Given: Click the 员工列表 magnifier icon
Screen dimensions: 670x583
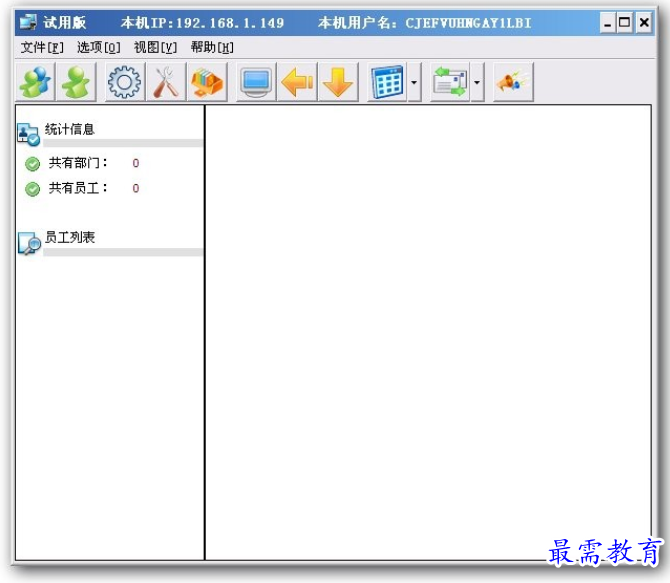Looking at the screenshot, I should point(29,243).
